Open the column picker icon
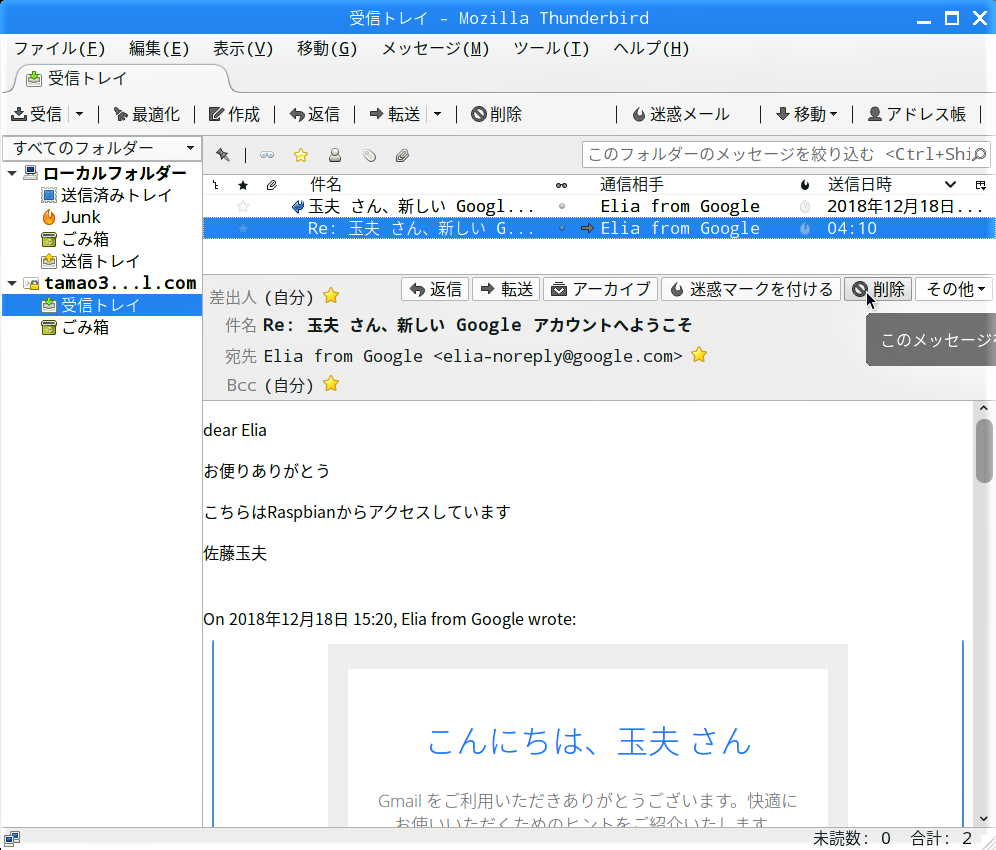Viewport: 996px width, 850px height. (x=981, y=185)
